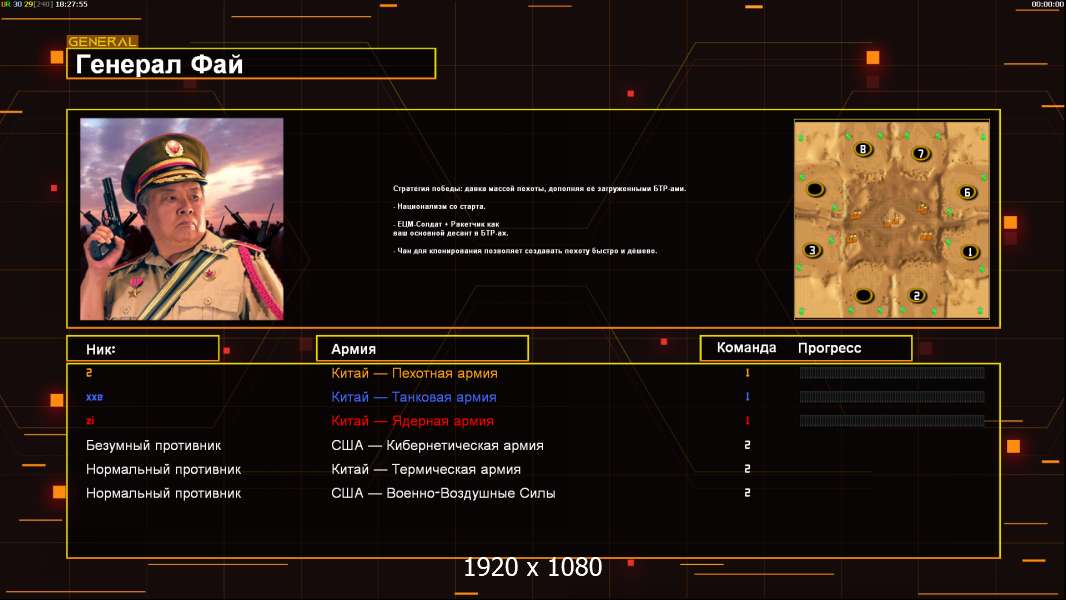Click the 18:27:55 clock readout
The height and width of the screenshot is (600, 1066).
[71, 4]
